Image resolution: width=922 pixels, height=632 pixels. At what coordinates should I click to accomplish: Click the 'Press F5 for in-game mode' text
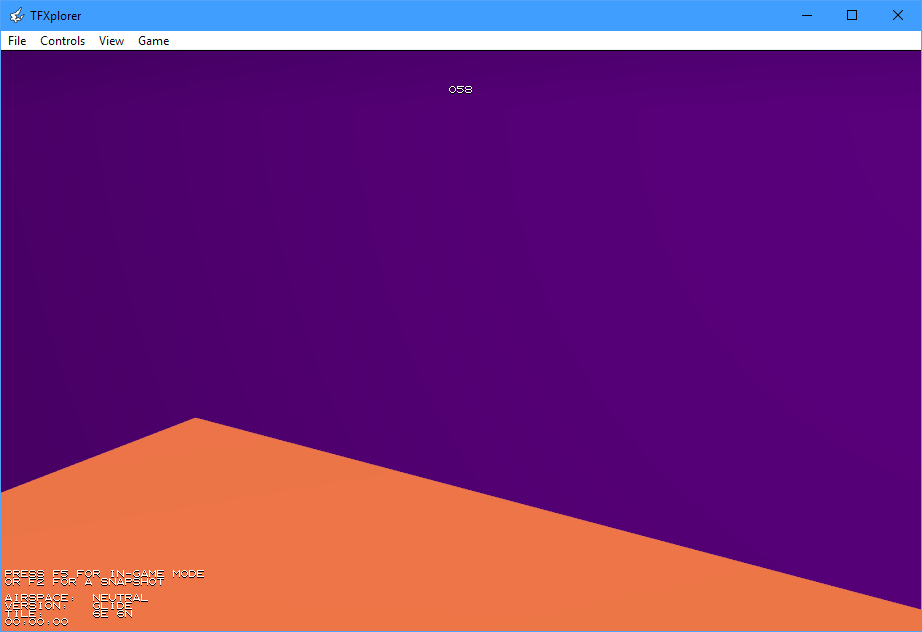(x=104, y=573)
